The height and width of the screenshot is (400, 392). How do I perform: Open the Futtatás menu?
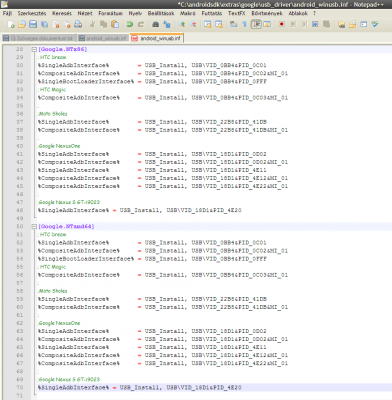[212, 13]
